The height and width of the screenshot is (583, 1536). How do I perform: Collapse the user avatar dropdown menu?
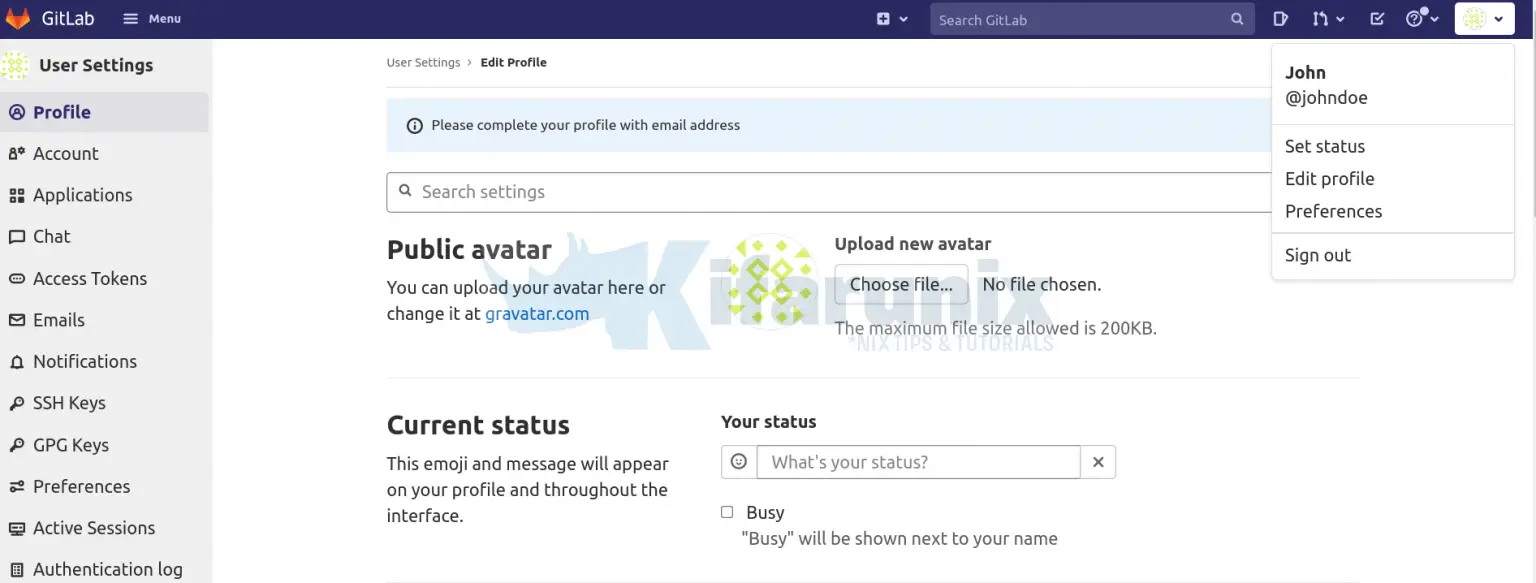click(1484, 19)
